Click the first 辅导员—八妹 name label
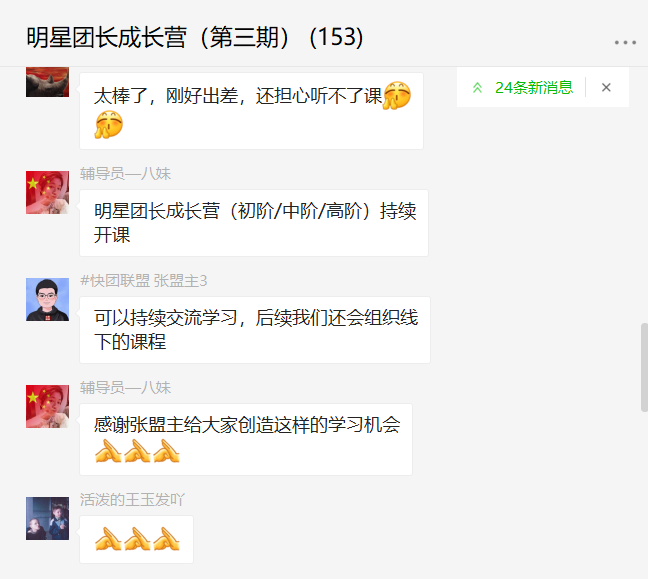Viewport: 648px width, 579px height. coord(125,174)
